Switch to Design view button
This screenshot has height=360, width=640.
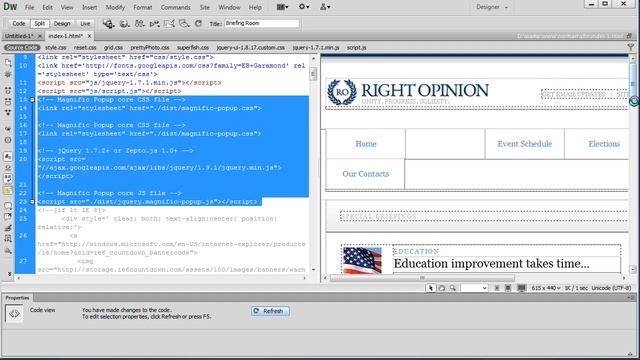point(62,24)
